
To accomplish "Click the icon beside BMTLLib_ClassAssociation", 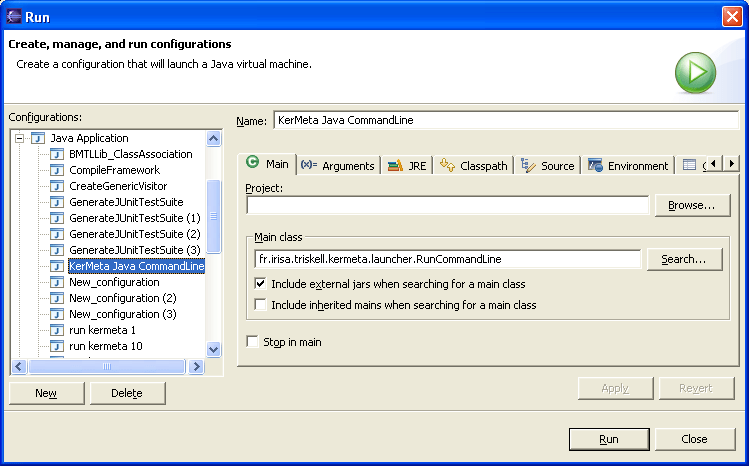I will [x=57, y=154].
